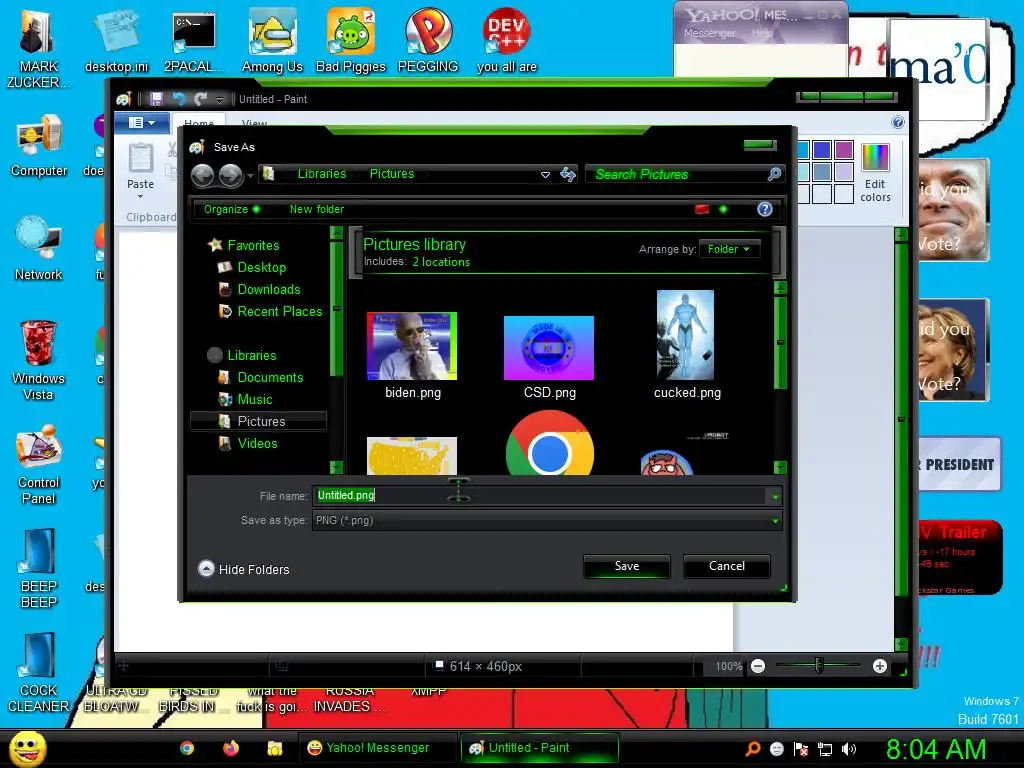Expand the address bar previous locations dropdown
Viewport: 1024px width, 768px height.
pyautogui.click(x=545, y=174)
